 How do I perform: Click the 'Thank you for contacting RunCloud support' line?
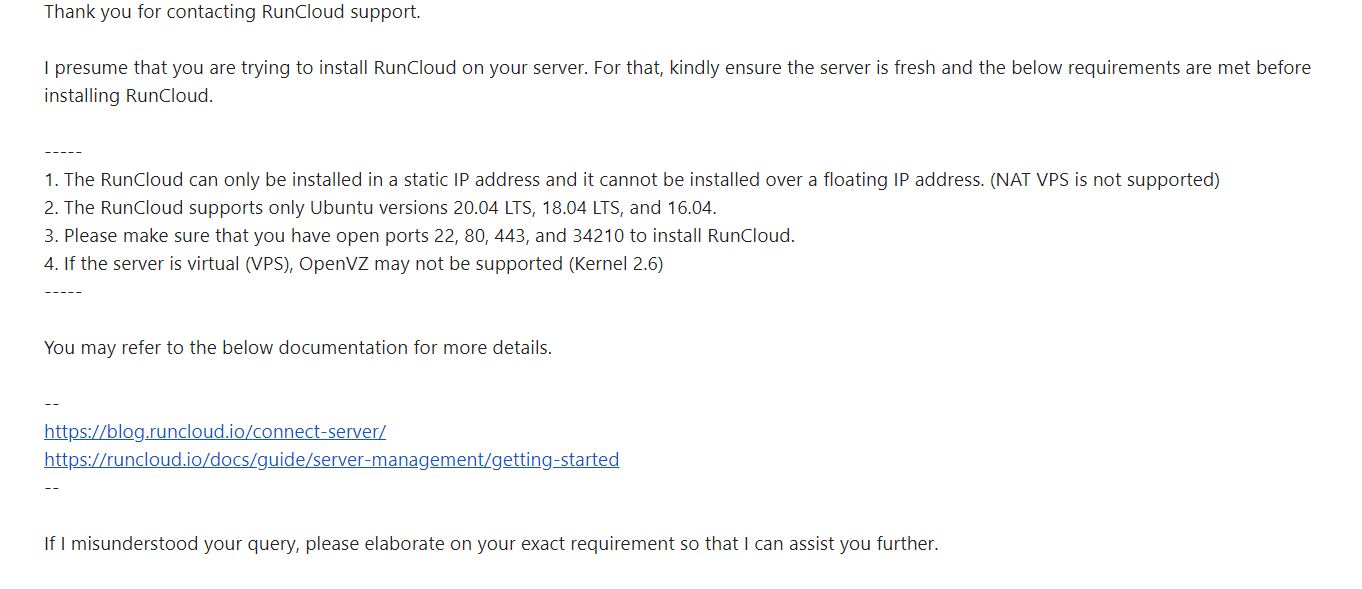pyautogui.click(x=232, y=12)
